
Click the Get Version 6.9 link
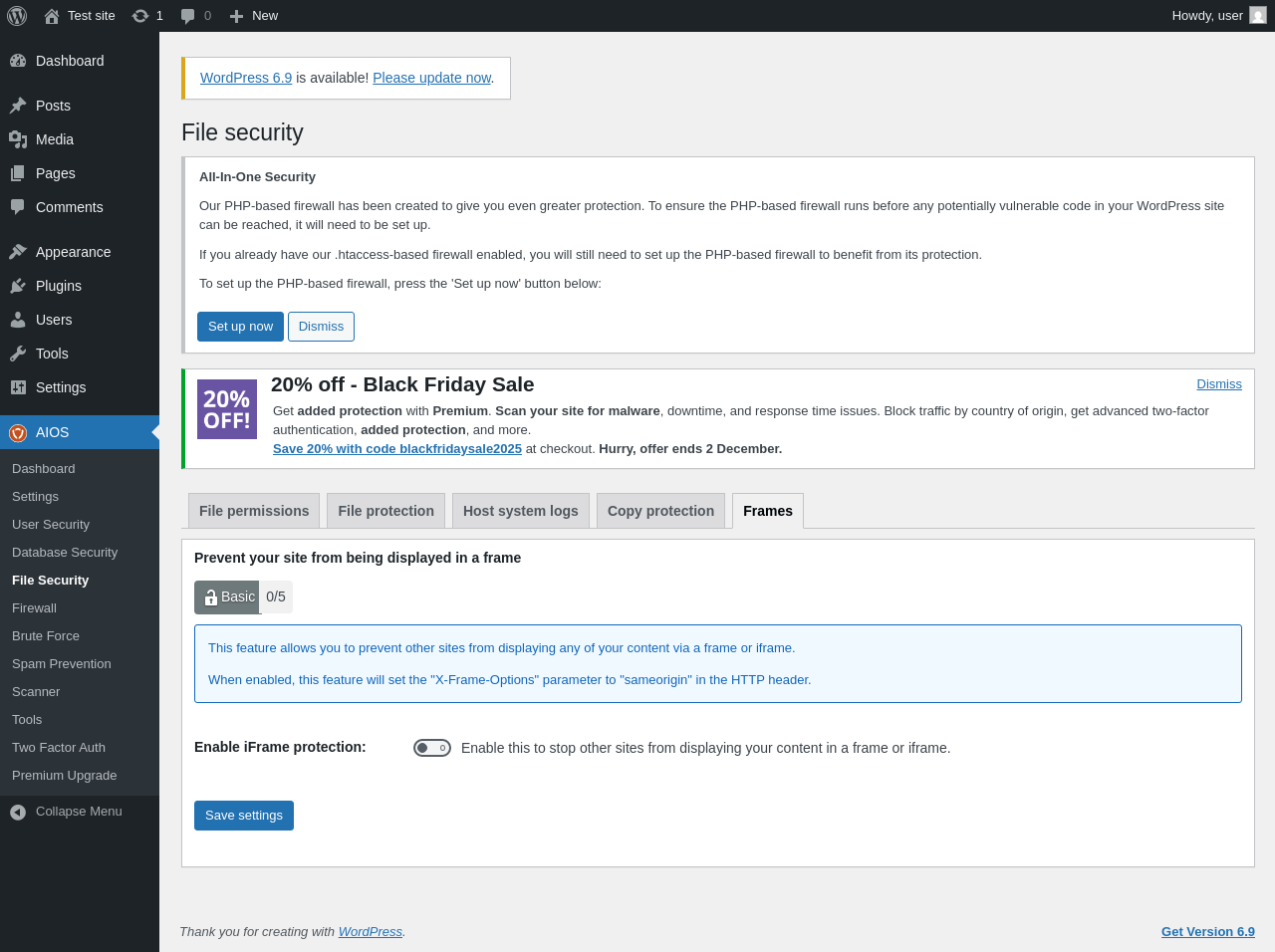1208,932
